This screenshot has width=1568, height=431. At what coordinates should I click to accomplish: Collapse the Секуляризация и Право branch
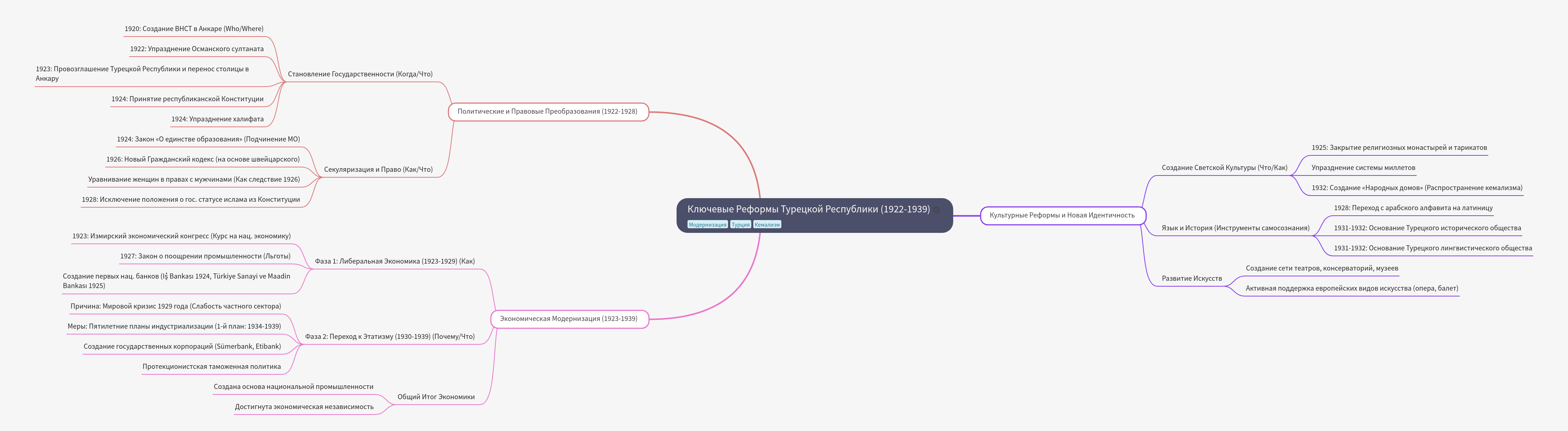point(321,177)
